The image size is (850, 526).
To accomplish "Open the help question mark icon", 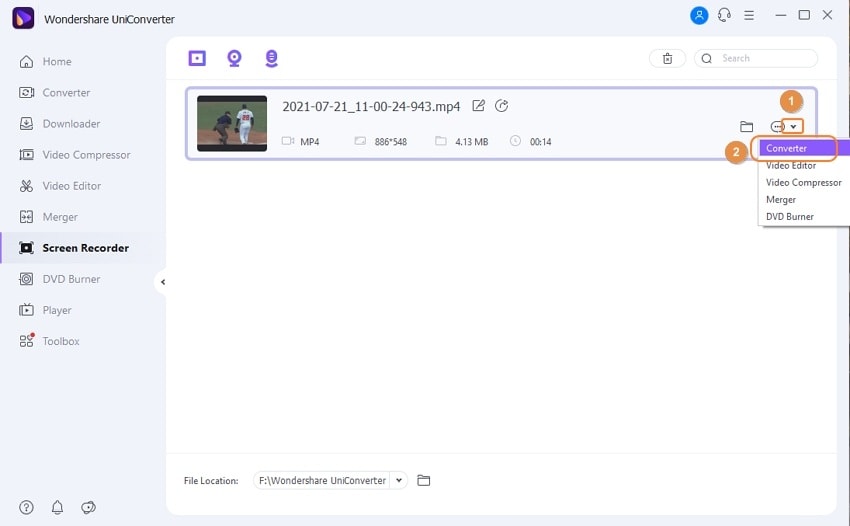I will click(27, 508).
